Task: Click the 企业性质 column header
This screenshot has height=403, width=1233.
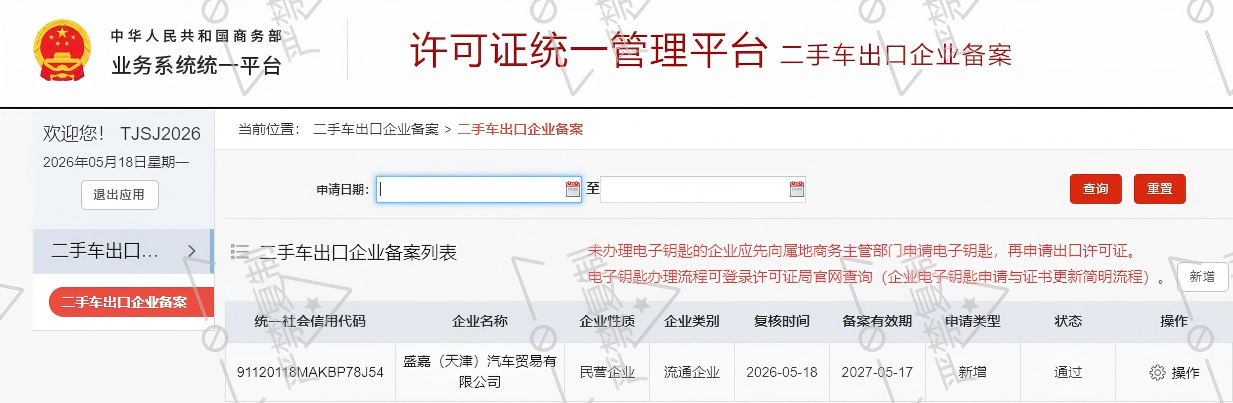Action: click(607, 321)
